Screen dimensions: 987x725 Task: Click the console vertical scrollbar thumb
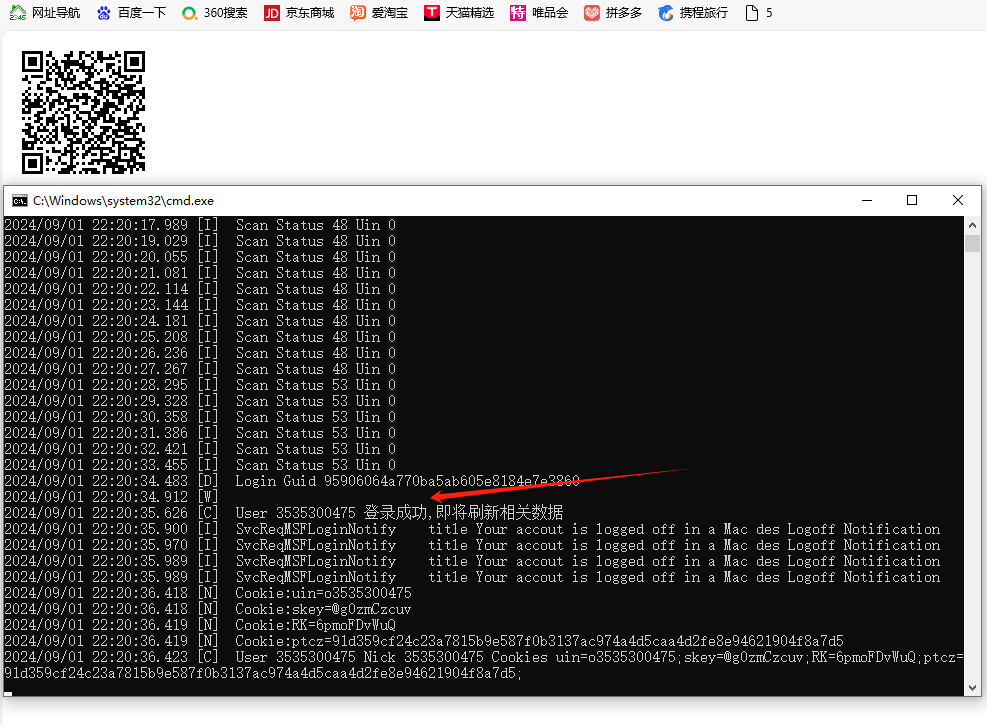tap(972, 245)
